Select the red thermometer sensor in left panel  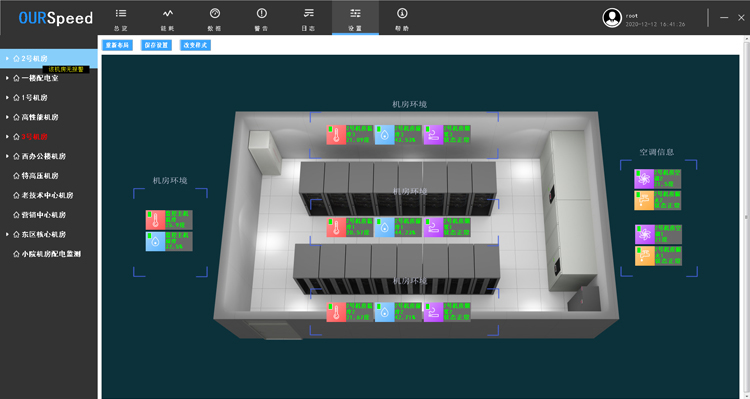coord(155,220)
